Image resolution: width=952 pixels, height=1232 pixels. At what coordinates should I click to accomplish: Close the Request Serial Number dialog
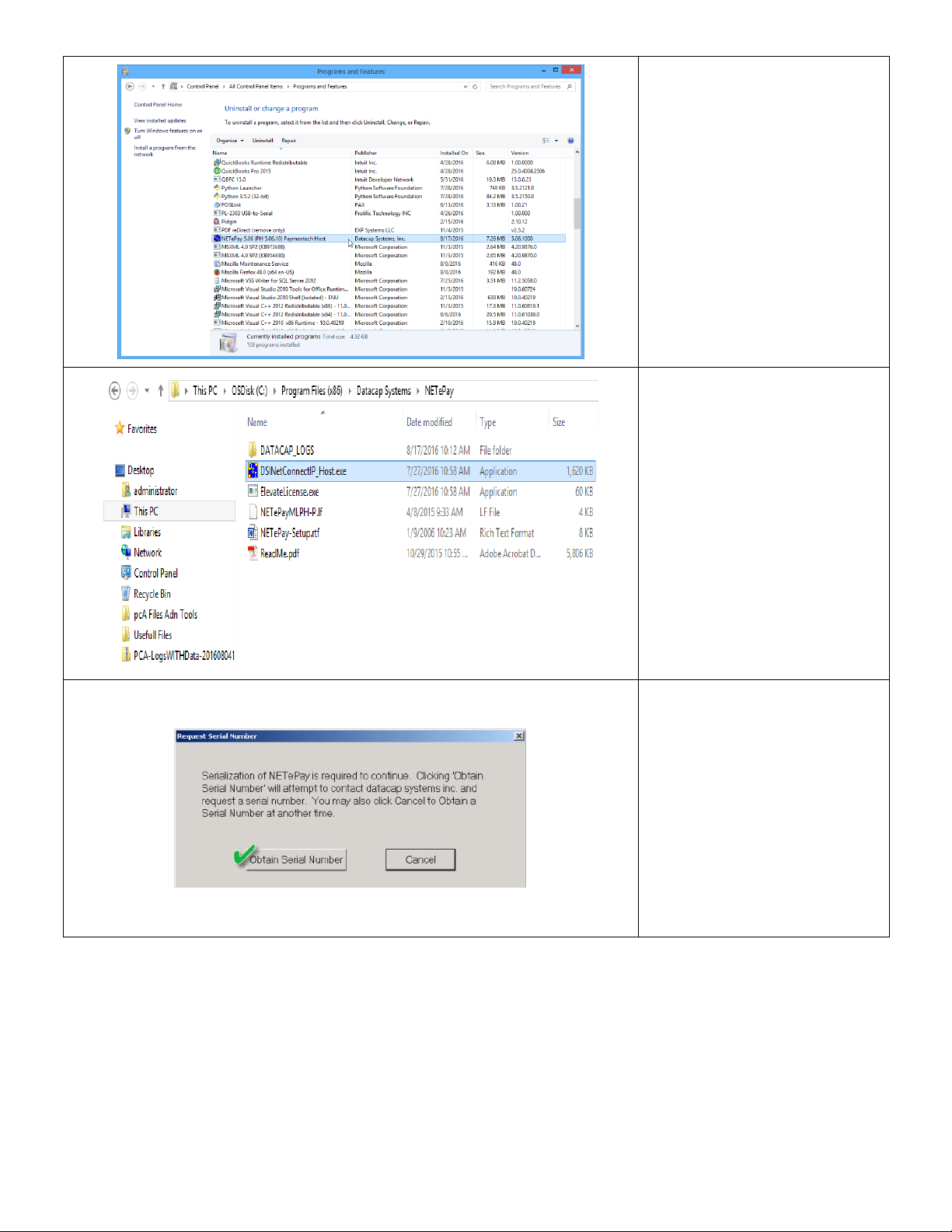click(519, 736)
